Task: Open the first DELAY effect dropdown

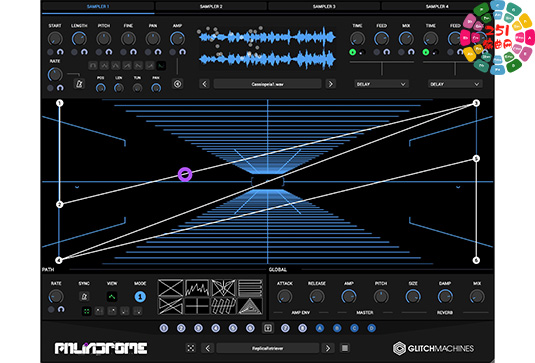Action: point(381,84)
